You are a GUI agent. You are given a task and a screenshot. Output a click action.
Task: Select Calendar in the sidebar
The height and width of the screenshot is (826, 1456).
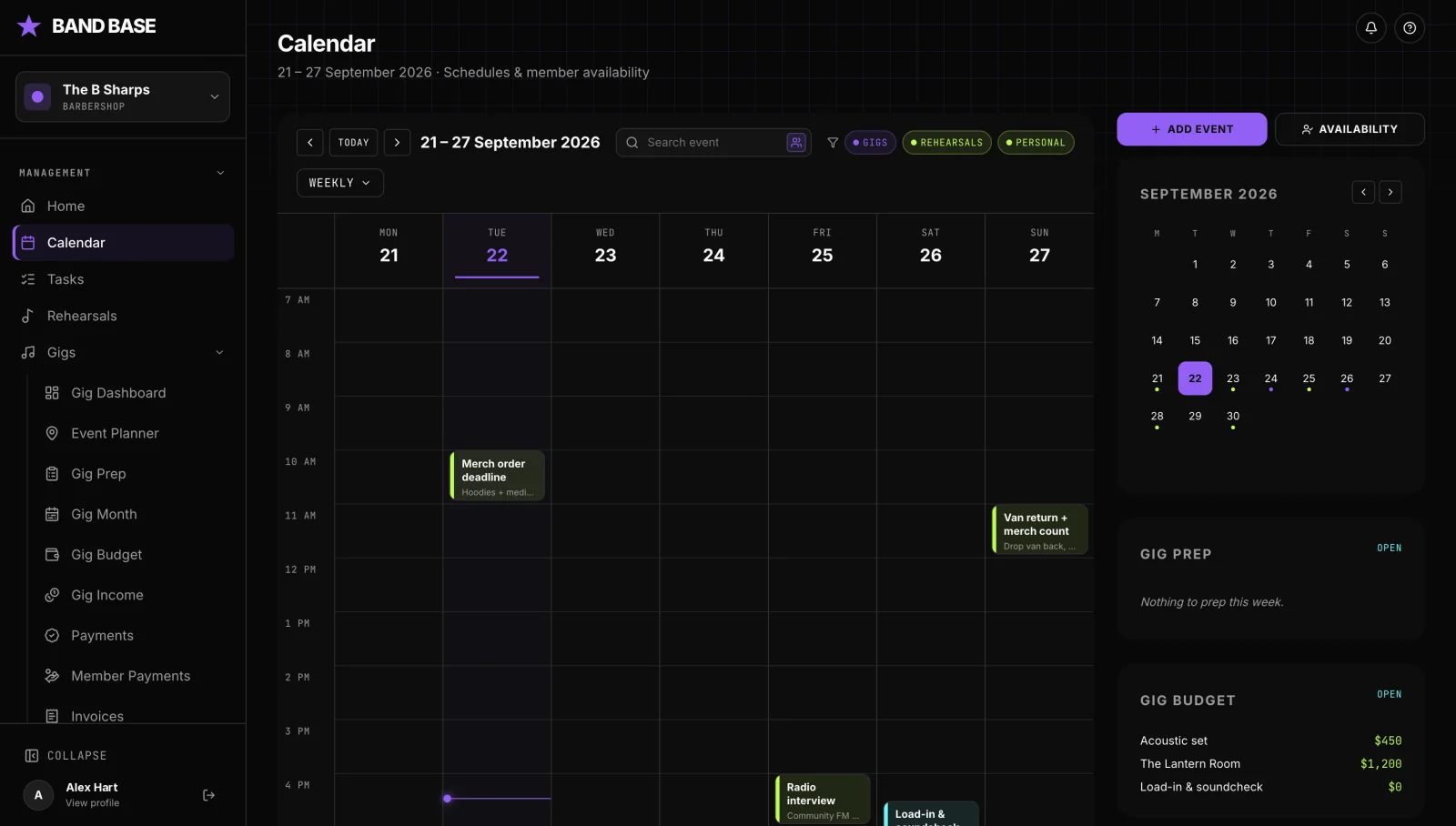(x=123, y=243)
